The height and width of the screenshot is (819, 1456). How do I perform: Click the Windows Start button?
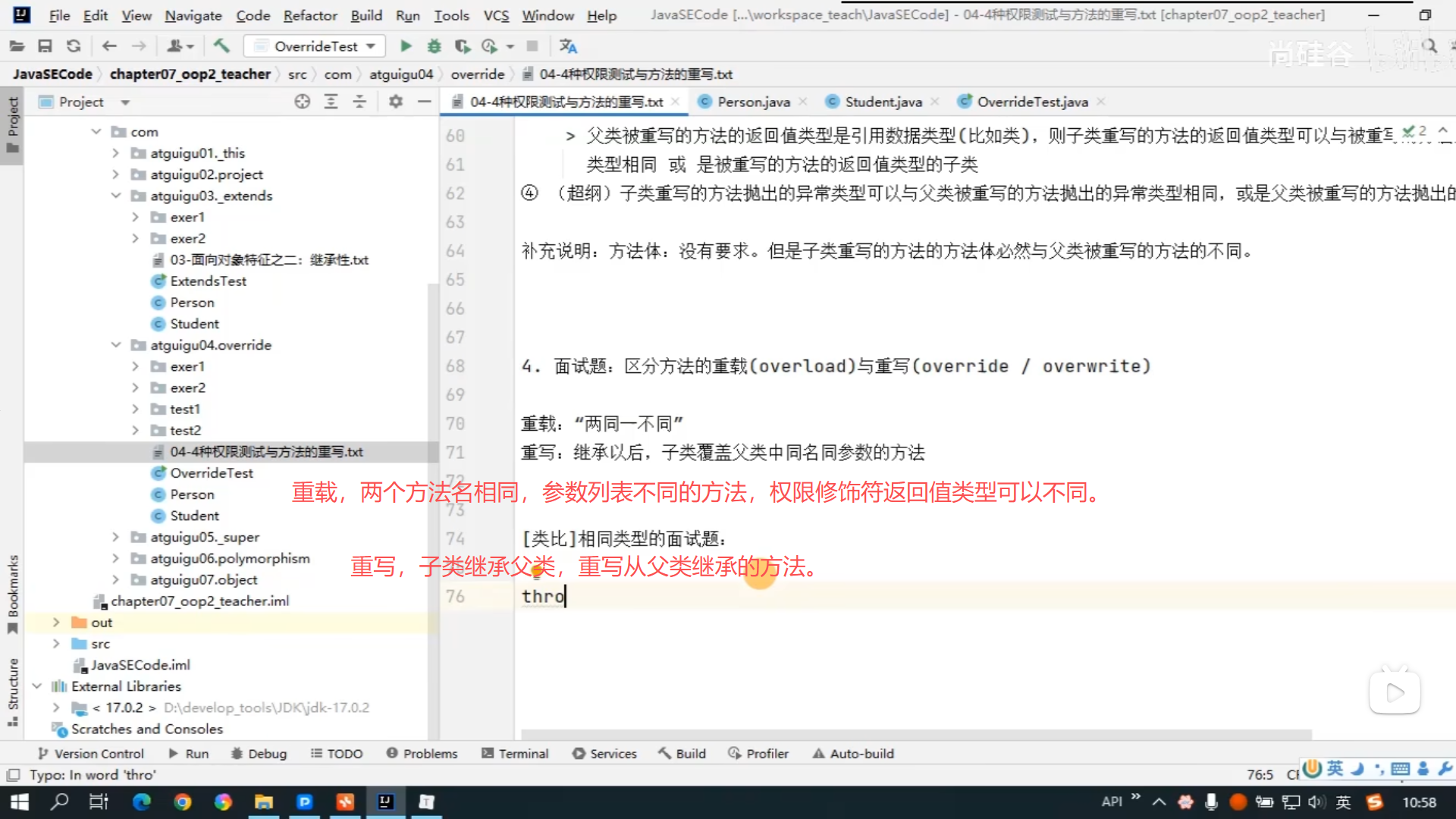pyautogui.click(x=20, y=802)
